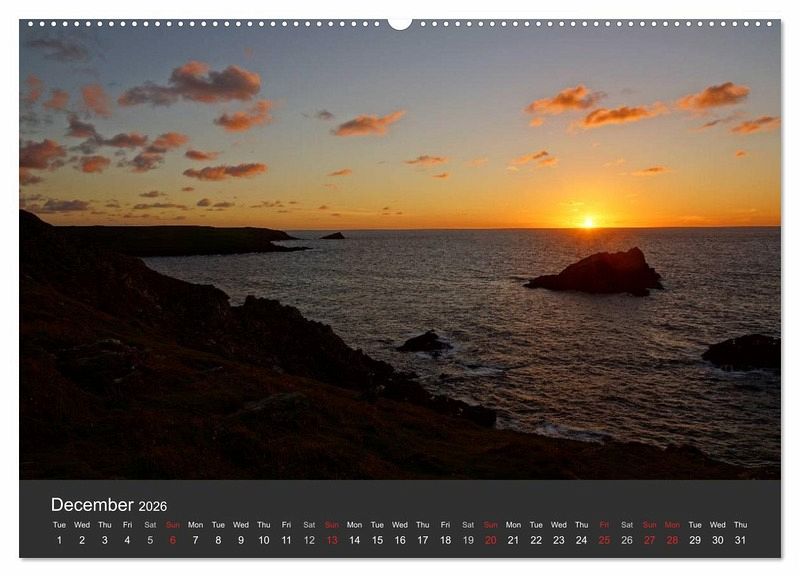This screenshot has width=800, height=577.
Task: Select date 7 in the calendar
Action: pos(195,540)
